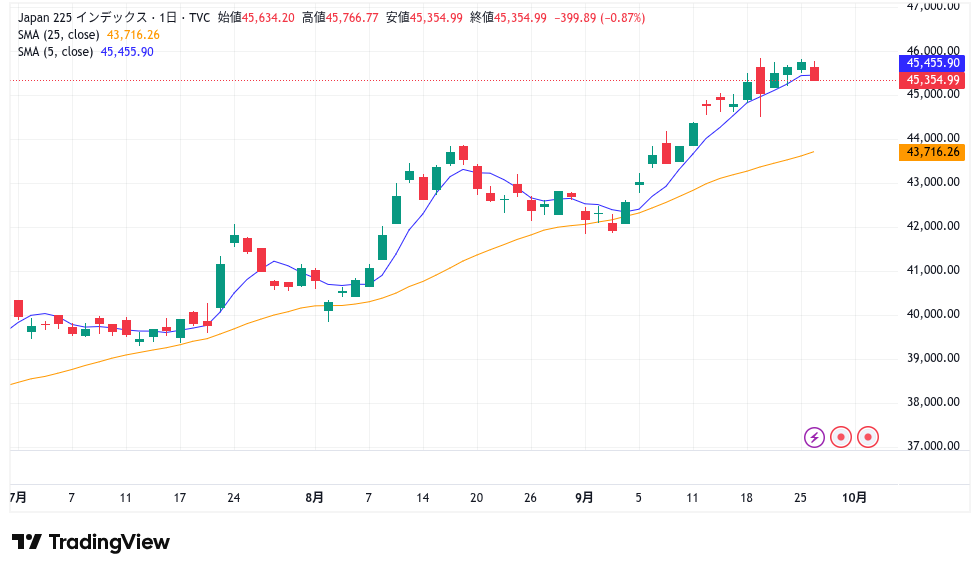Screen dimensions: 980x572
Task: Select the SMA (25, close) indicator legend
Action: (x=56, y=35)
